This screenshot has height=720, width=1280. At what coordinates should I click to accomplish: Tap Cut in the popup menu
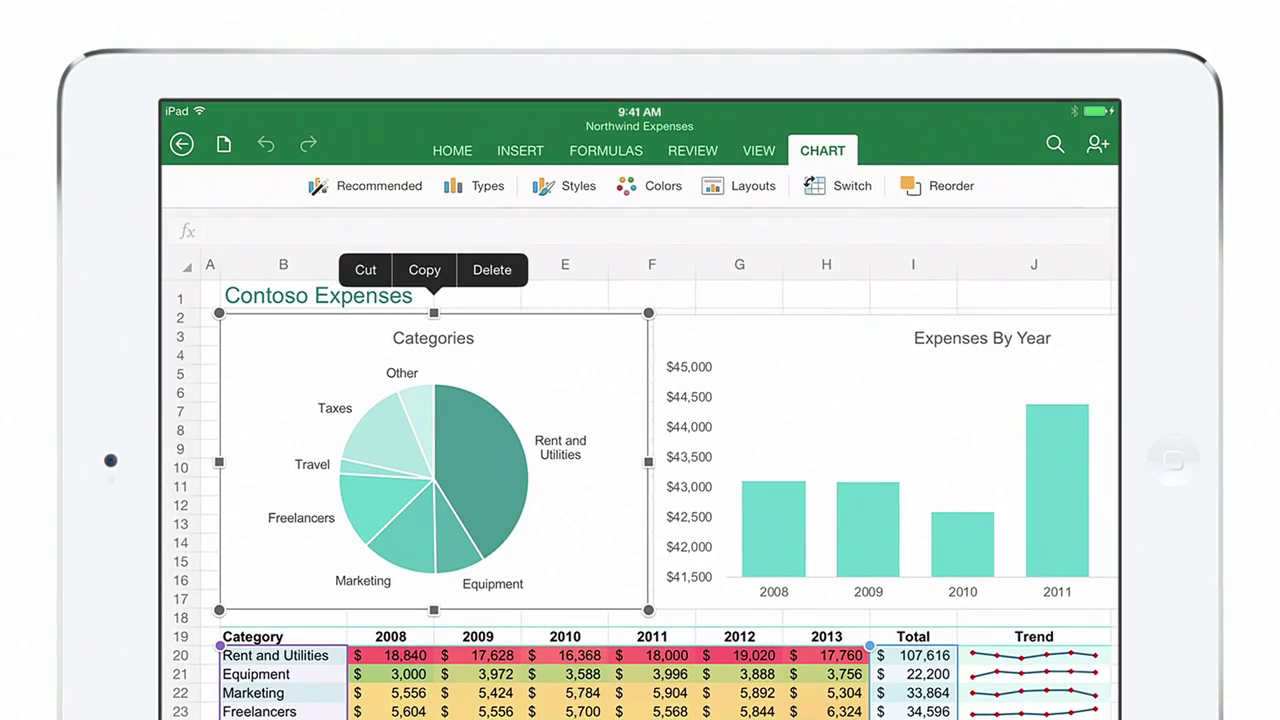click(x=366, y=270)
